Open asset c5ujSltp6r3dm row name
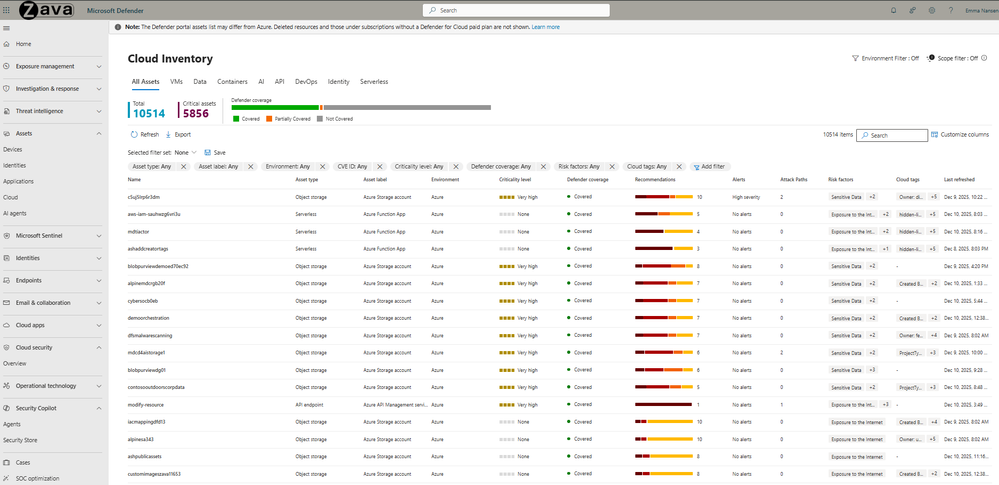The width and height of the screenshot is (999, 485). 144,198
